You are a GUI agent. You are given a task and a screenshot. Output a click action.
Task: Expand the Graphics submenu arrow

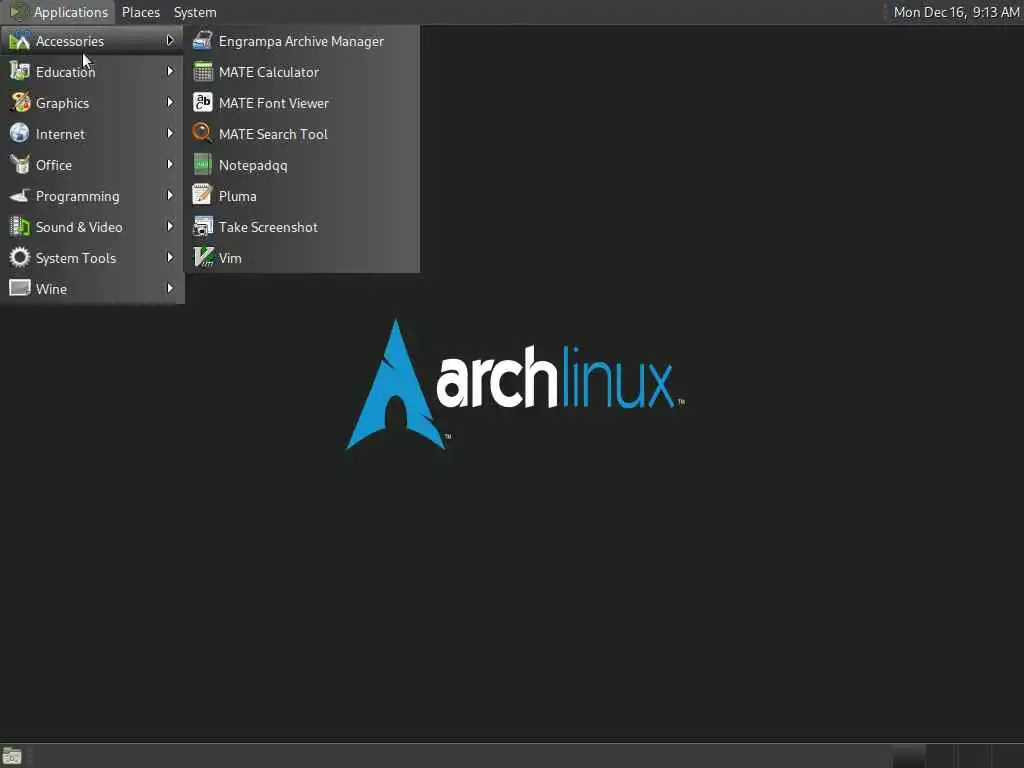[170, 103]
